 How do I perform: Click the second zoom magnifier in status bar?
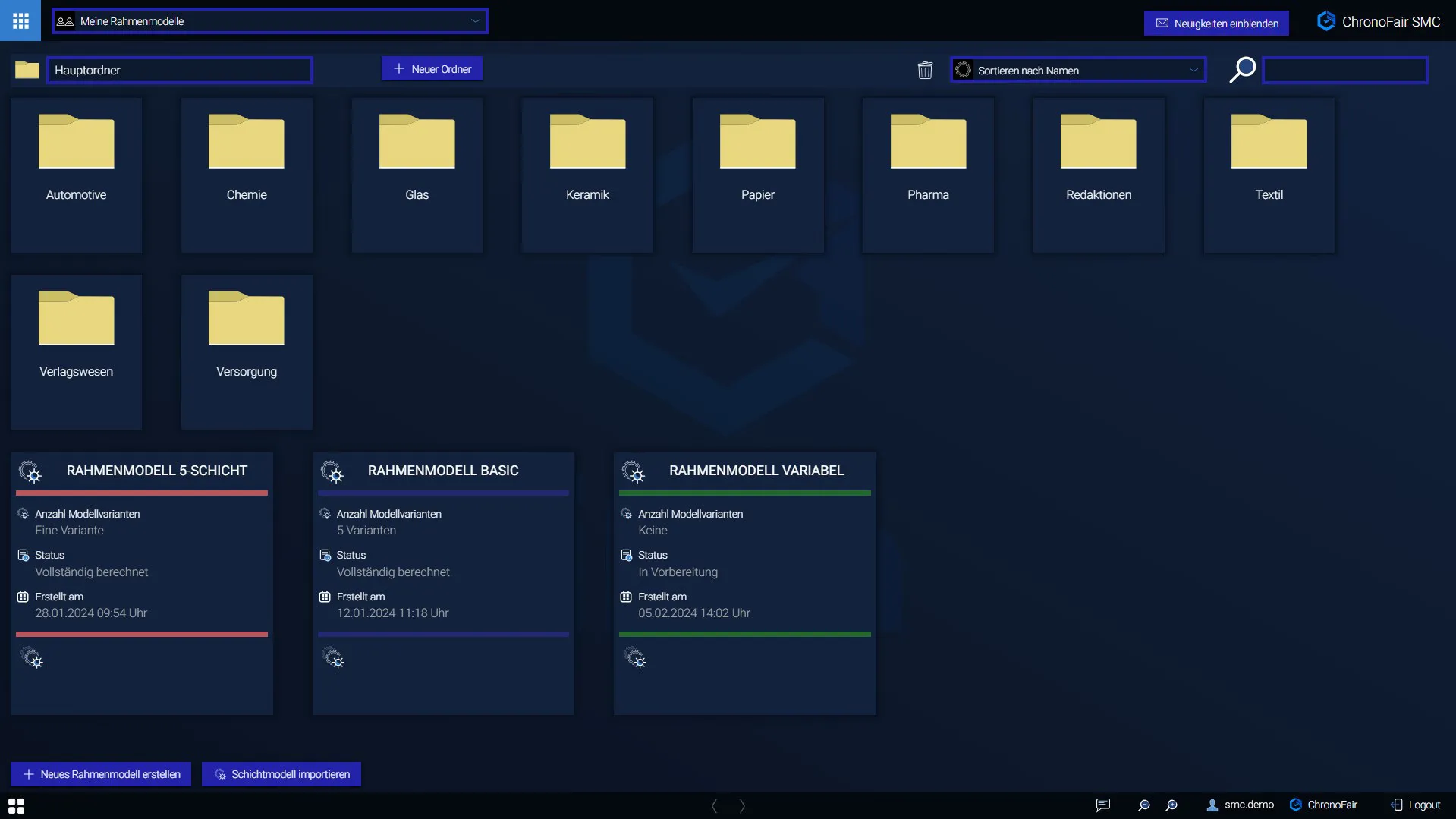(1171, 805)
